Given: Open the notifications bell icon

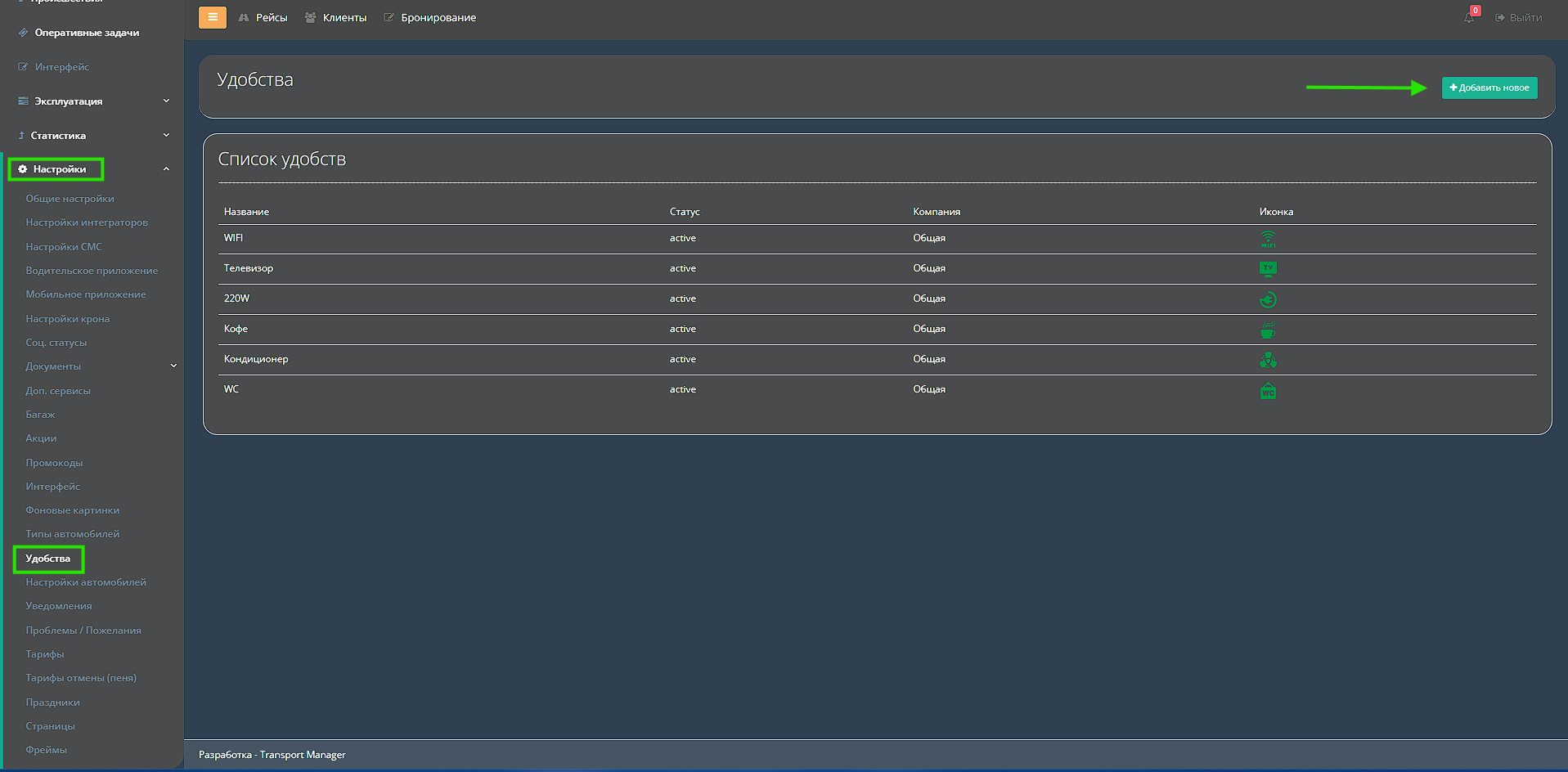Looking at the screenshot, I should [1469, 17].
